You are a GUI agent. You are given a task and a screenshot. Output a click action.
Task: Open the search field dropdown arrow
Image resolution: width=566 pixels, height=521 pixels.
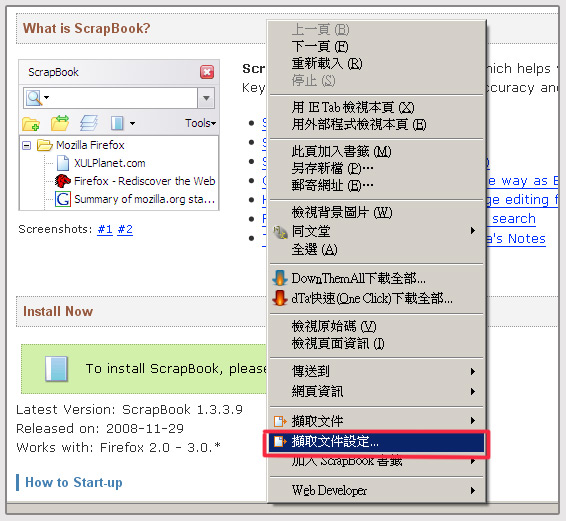(206, 98)
